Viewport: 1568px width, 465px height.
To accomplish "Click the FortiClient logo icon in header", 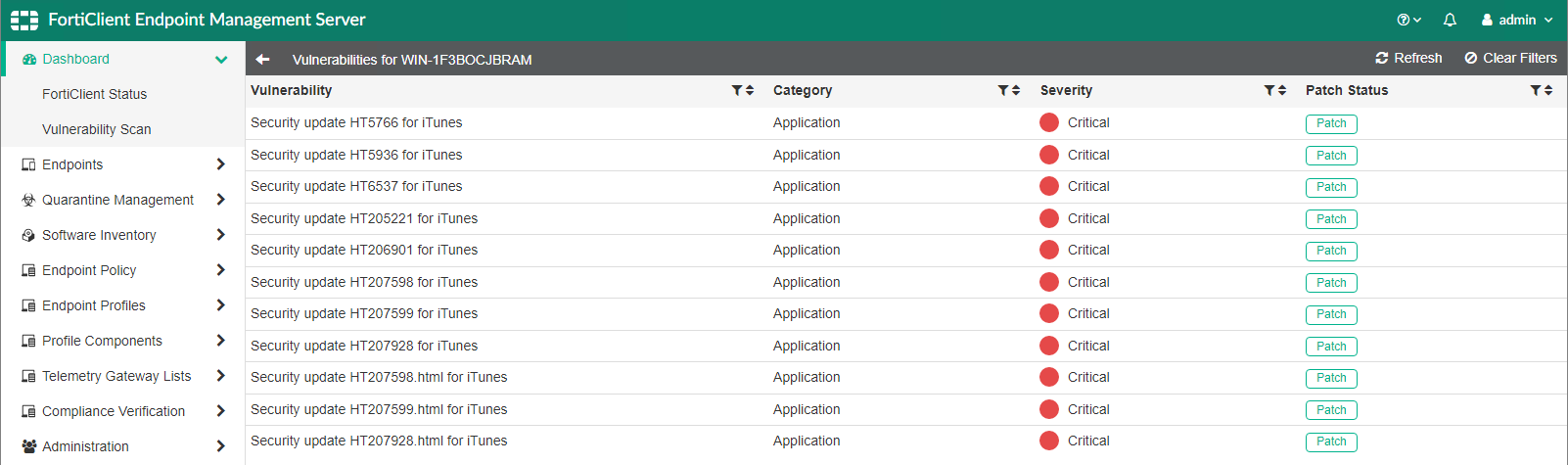I will [24, 20].
